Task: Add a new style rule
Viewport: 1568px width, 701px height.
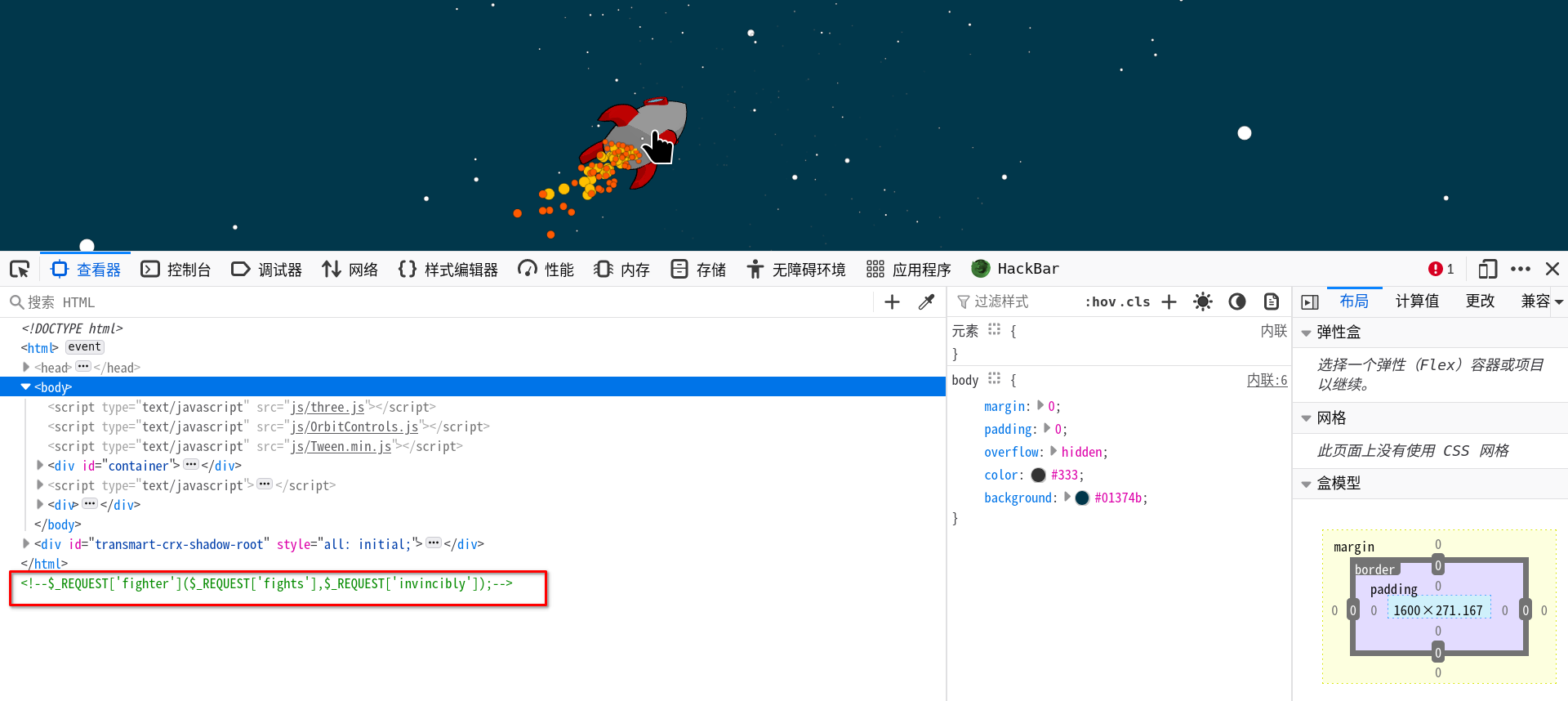Action: 1169,302
